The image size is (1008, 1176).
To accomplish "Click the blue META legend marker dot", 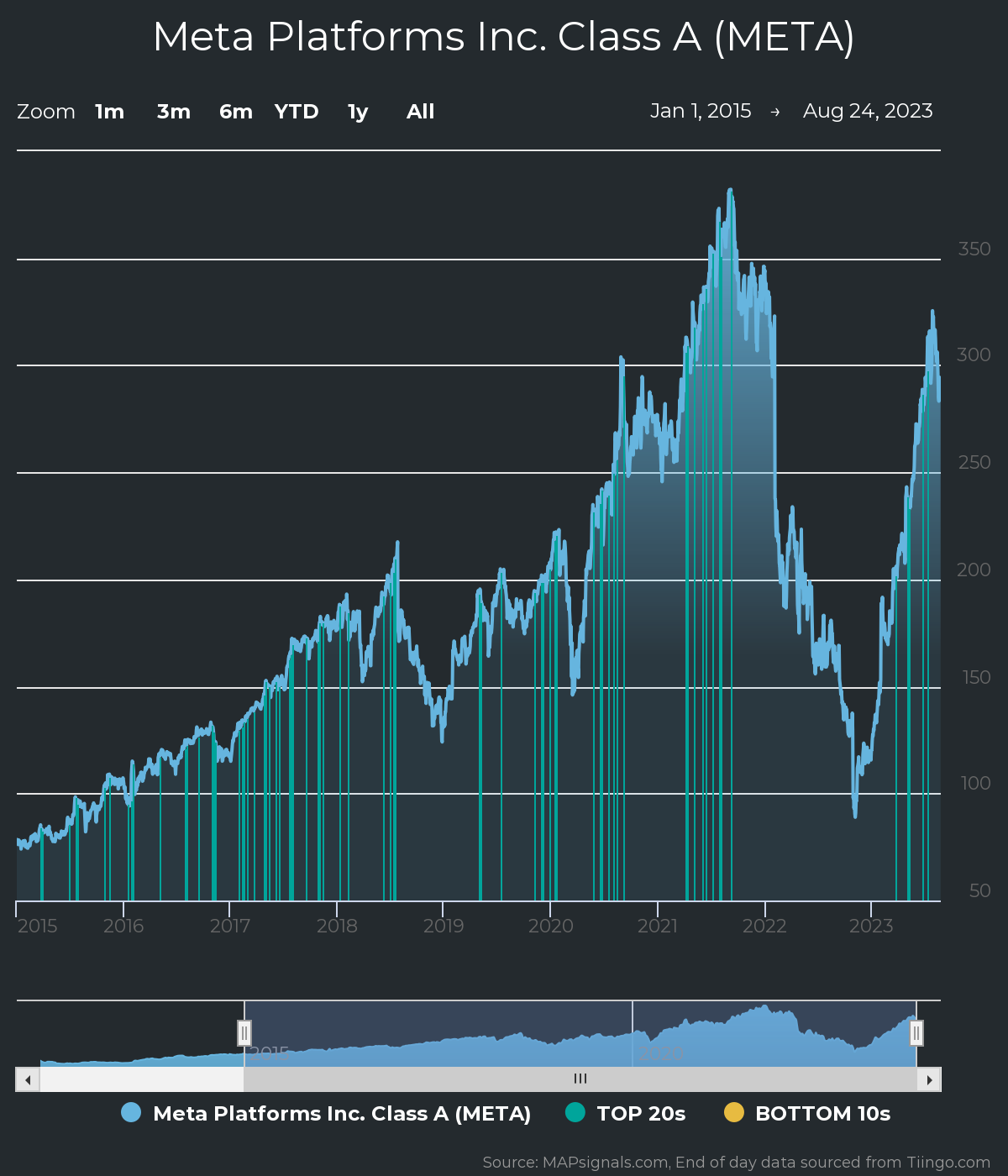I will pos(132,1113).
